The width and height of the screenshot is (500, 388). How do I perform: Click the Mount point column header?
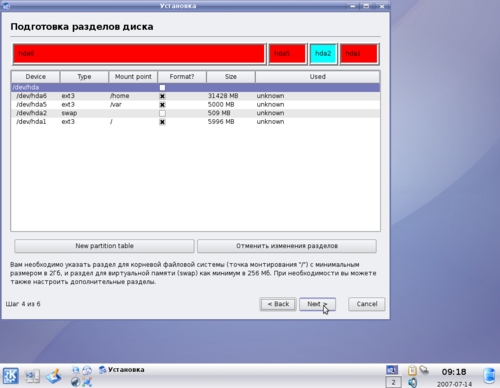click(x=133, y=77)
